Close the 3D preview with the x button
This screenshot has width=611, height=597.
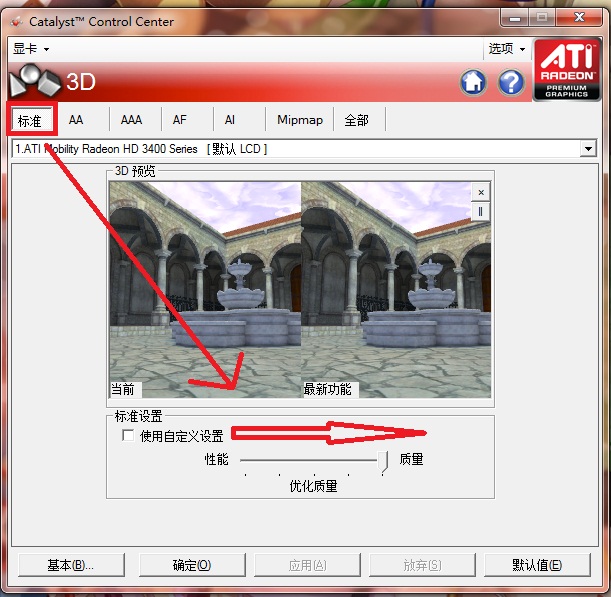(481, 192)
